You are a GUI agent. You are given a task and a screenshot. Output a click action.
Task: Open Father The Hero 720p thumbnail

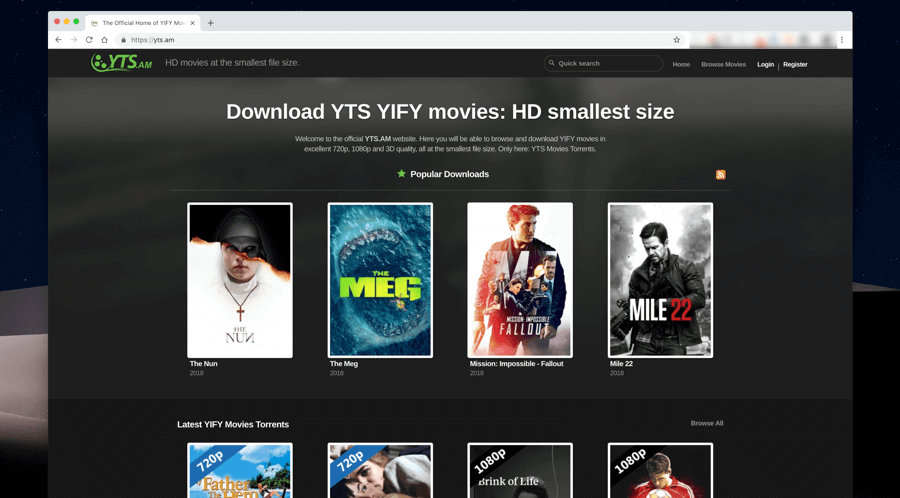[x=240, y=470]
